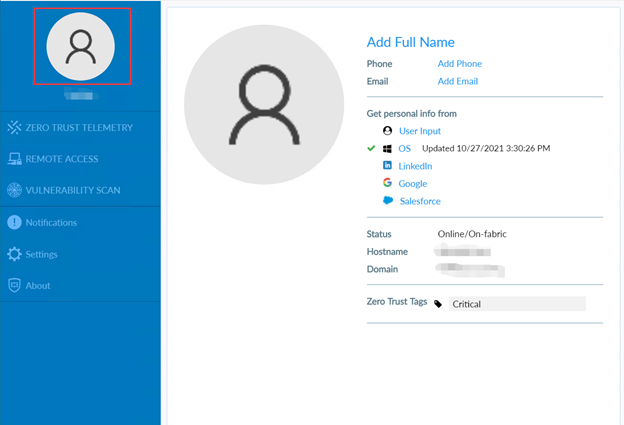Open the user avatar in sidebar
The height and width of the screenshot is (425, 624).
coord(81,47)
